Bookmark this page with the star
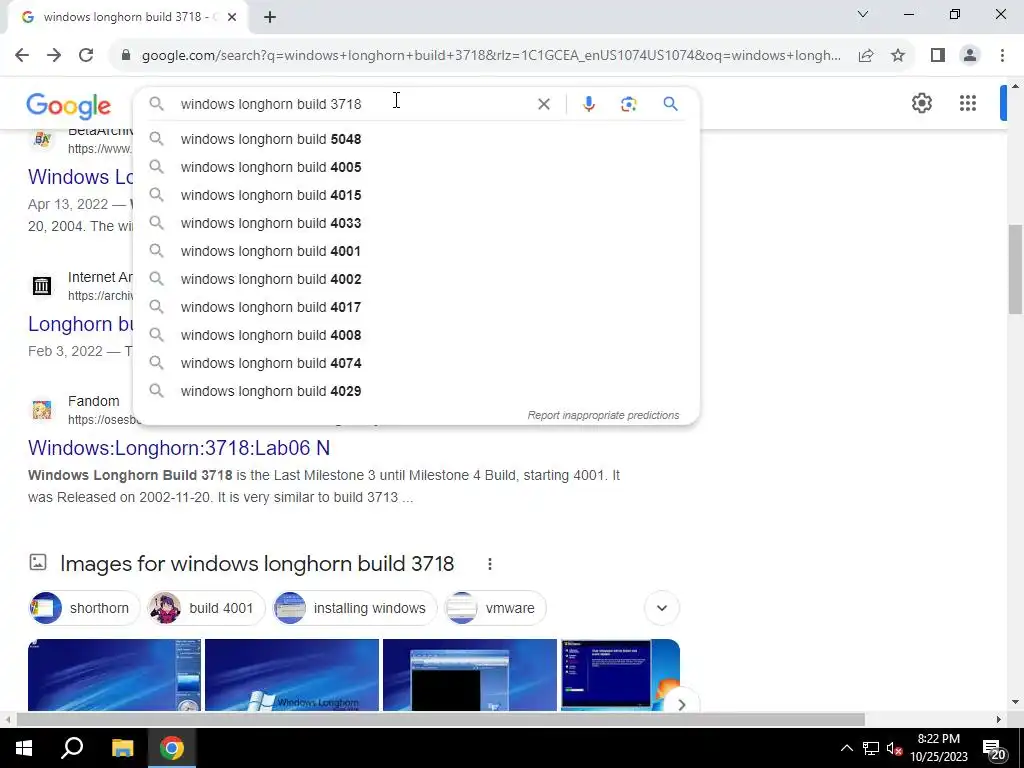 [x=898, y=56]
